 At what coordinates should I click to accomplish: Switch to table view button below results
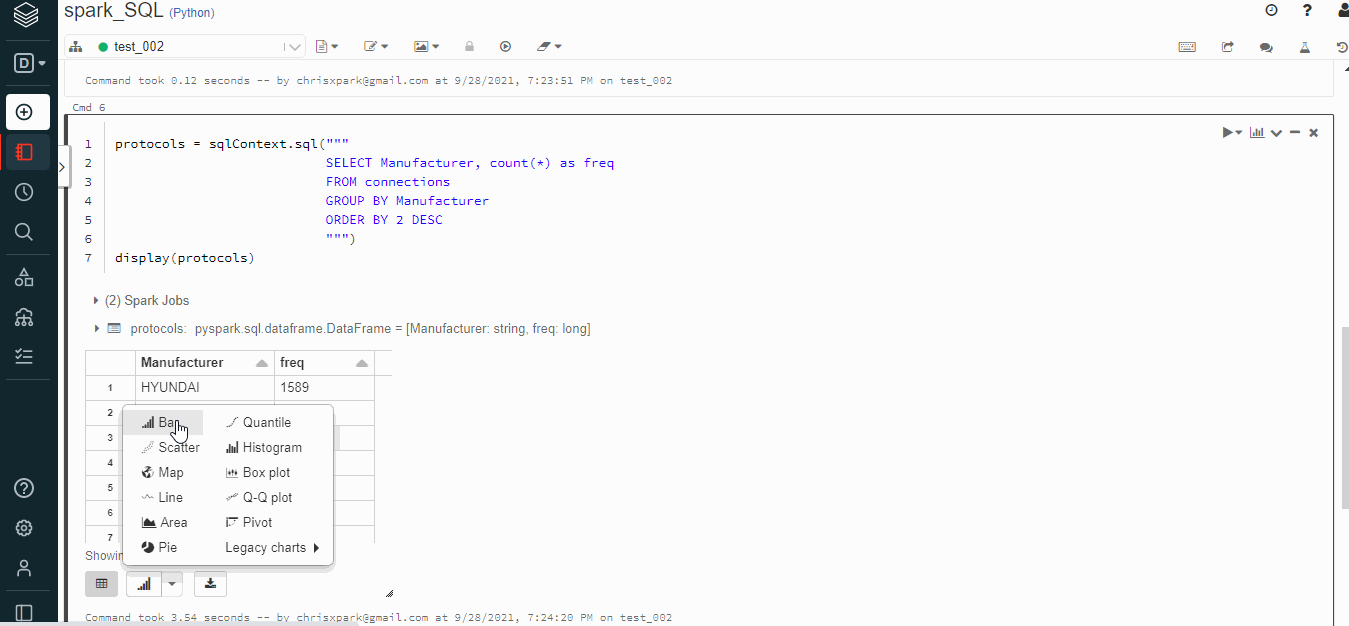click(x=101, y=583)
